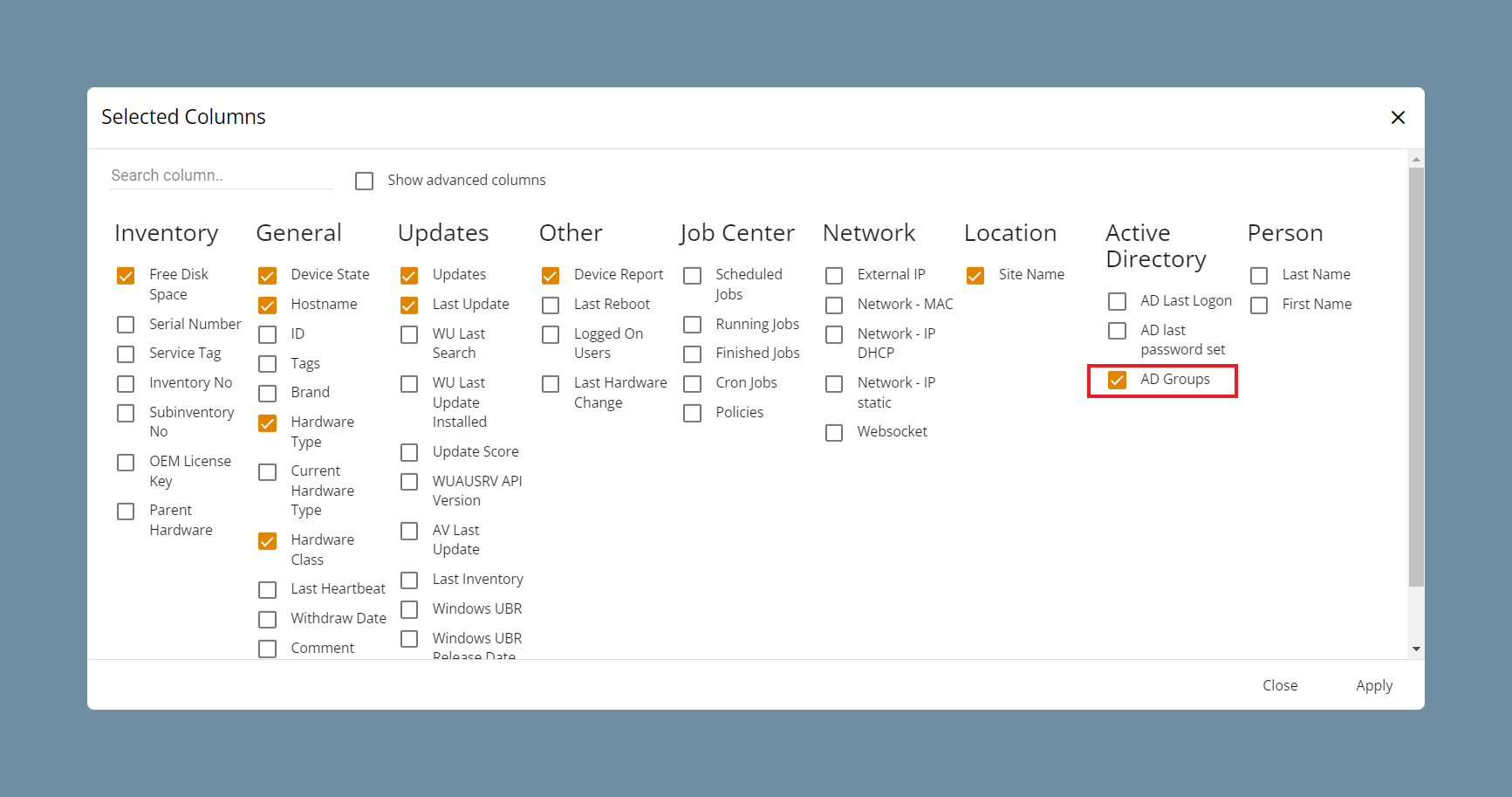The image size is (1512, 797).
Task: Check the Last Reboot checkbox
Action: 551,306
